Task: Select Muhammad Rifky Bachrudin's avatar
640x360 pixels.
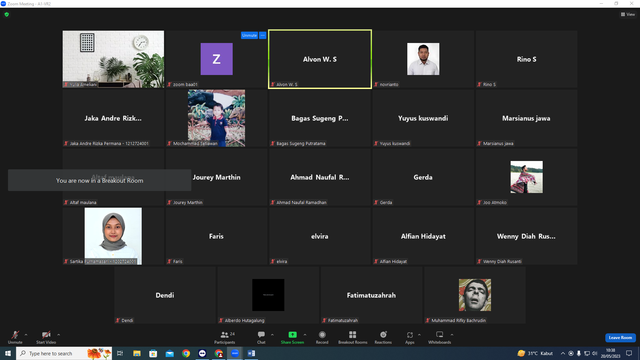Action: coord(475,295)
